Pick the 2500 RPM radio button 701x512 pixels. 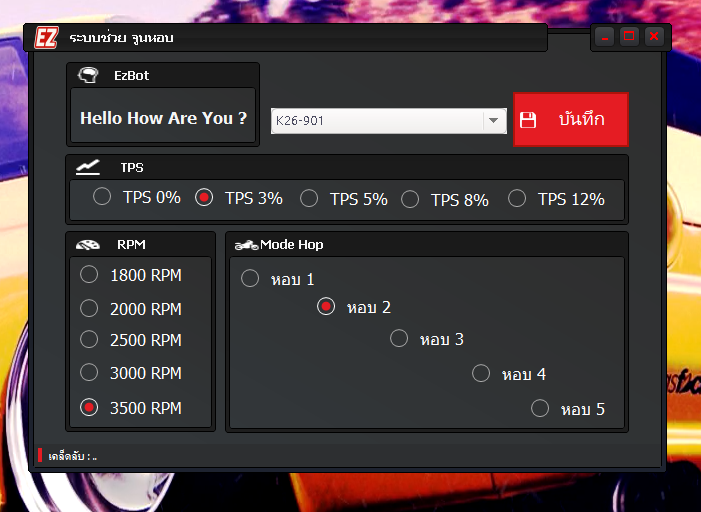tap(89, 340)
